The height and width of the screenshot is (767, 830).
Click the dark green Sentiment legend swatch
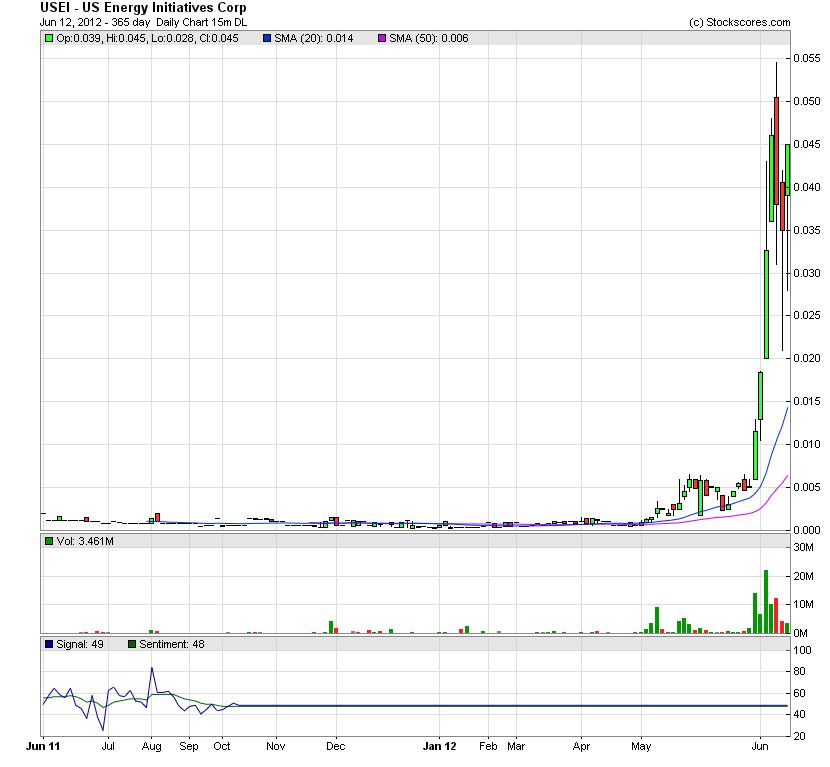point(132,644)
